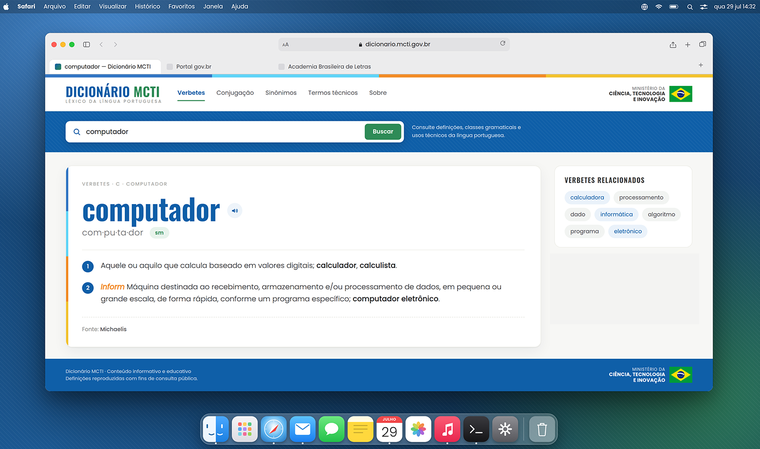Go back with the Safari back arrow
The width and height of the screenshot is (760, 449).
[101, 45]
